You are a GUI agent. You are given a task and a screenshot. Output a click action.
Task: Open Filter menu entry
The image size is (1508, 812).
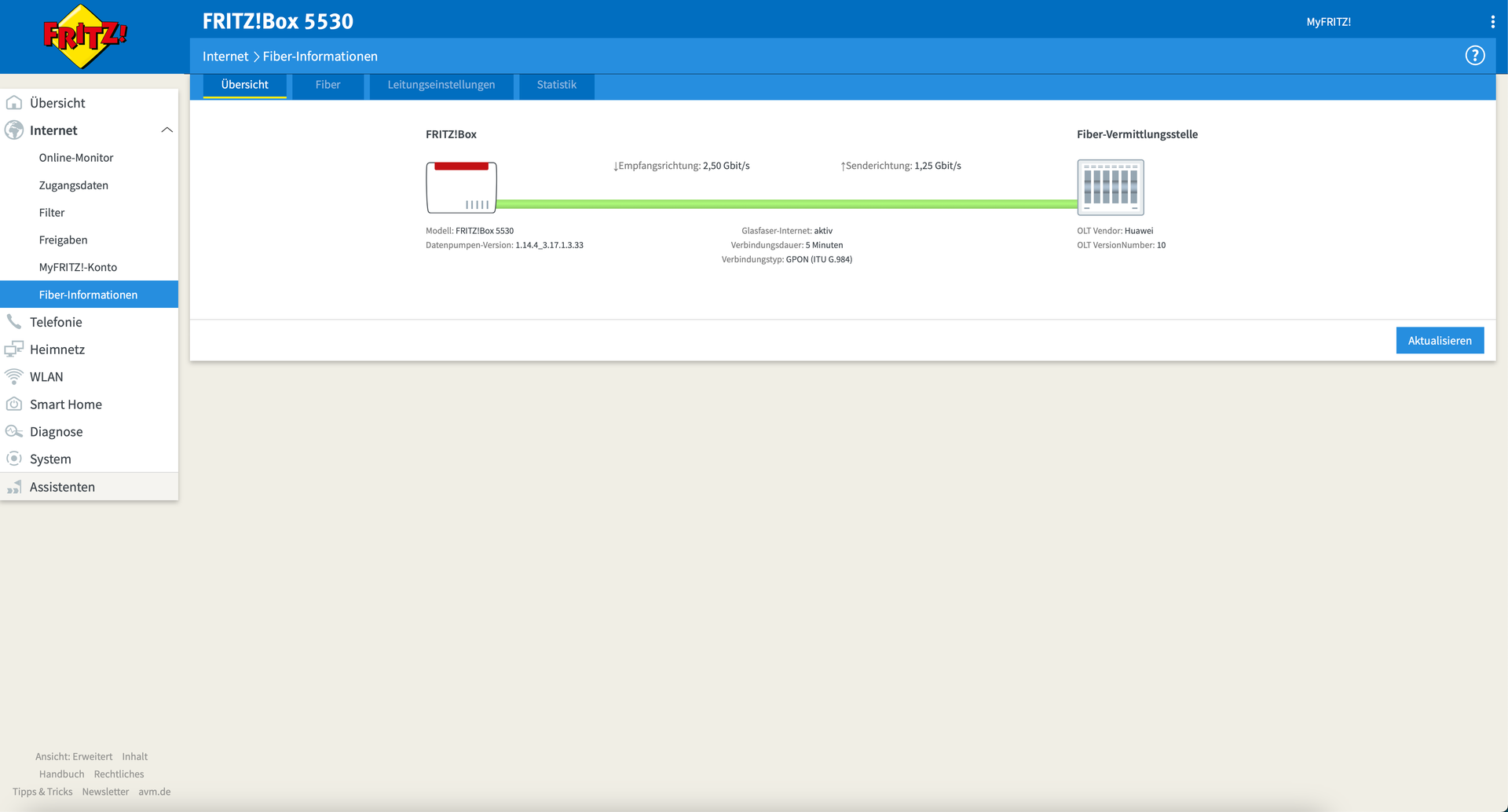pos(52,213)
